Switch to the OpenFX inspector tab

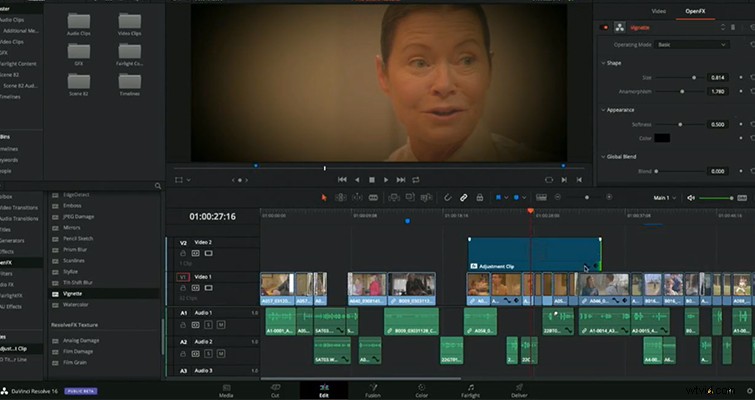coord(695,11)
